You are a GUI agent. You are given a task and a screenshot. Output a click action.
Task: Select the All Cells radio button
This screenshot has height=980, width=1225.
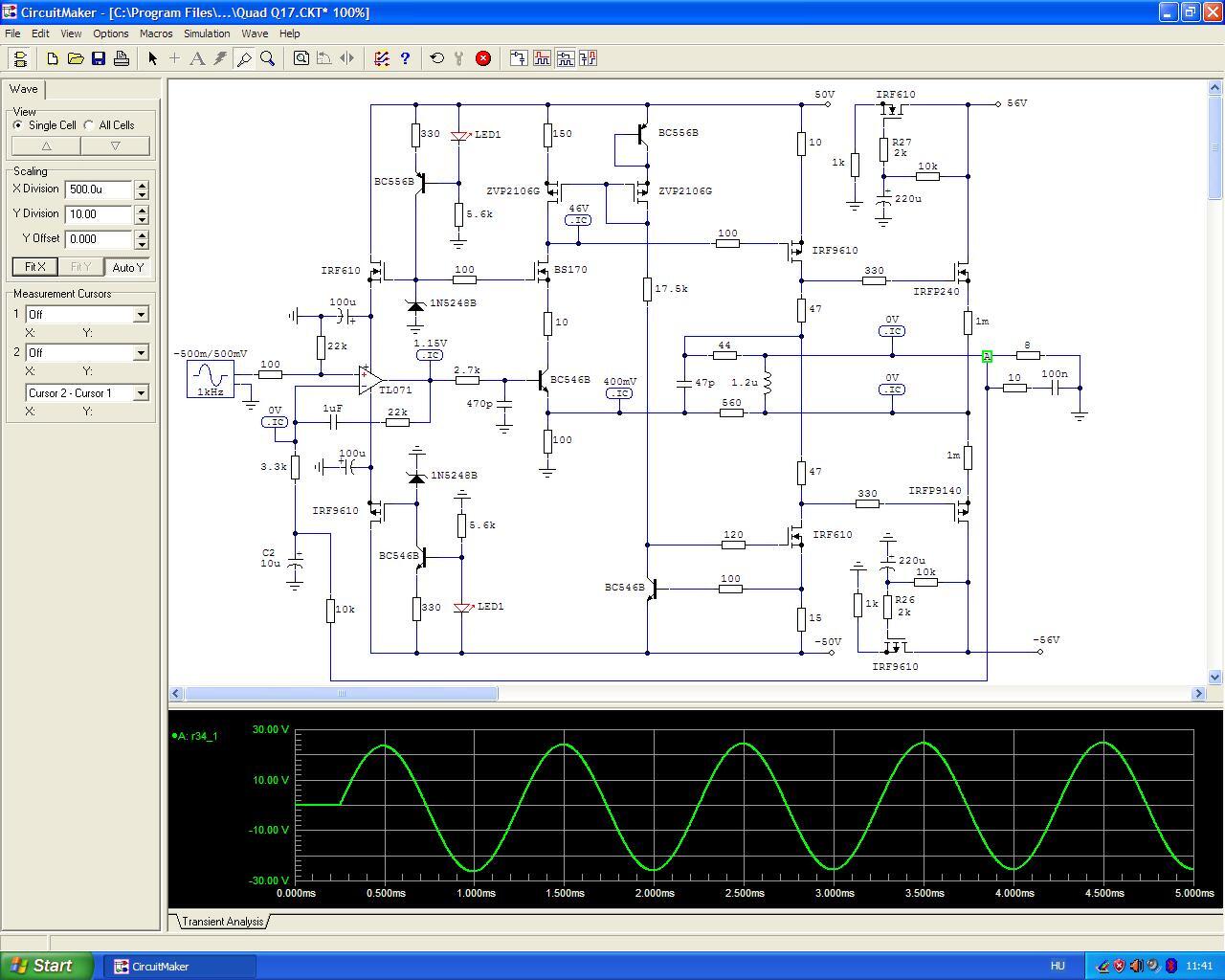click(89, 125)
